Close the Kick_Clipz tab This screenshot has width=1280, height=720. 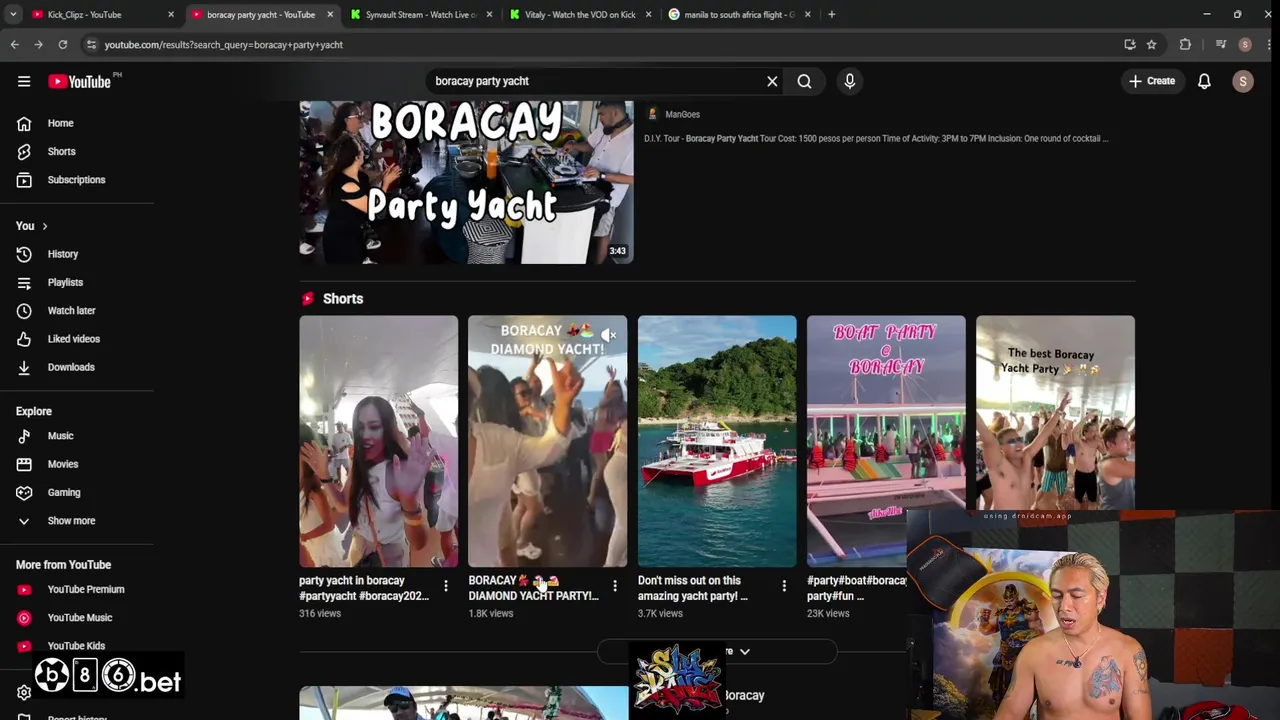point(171,15)
